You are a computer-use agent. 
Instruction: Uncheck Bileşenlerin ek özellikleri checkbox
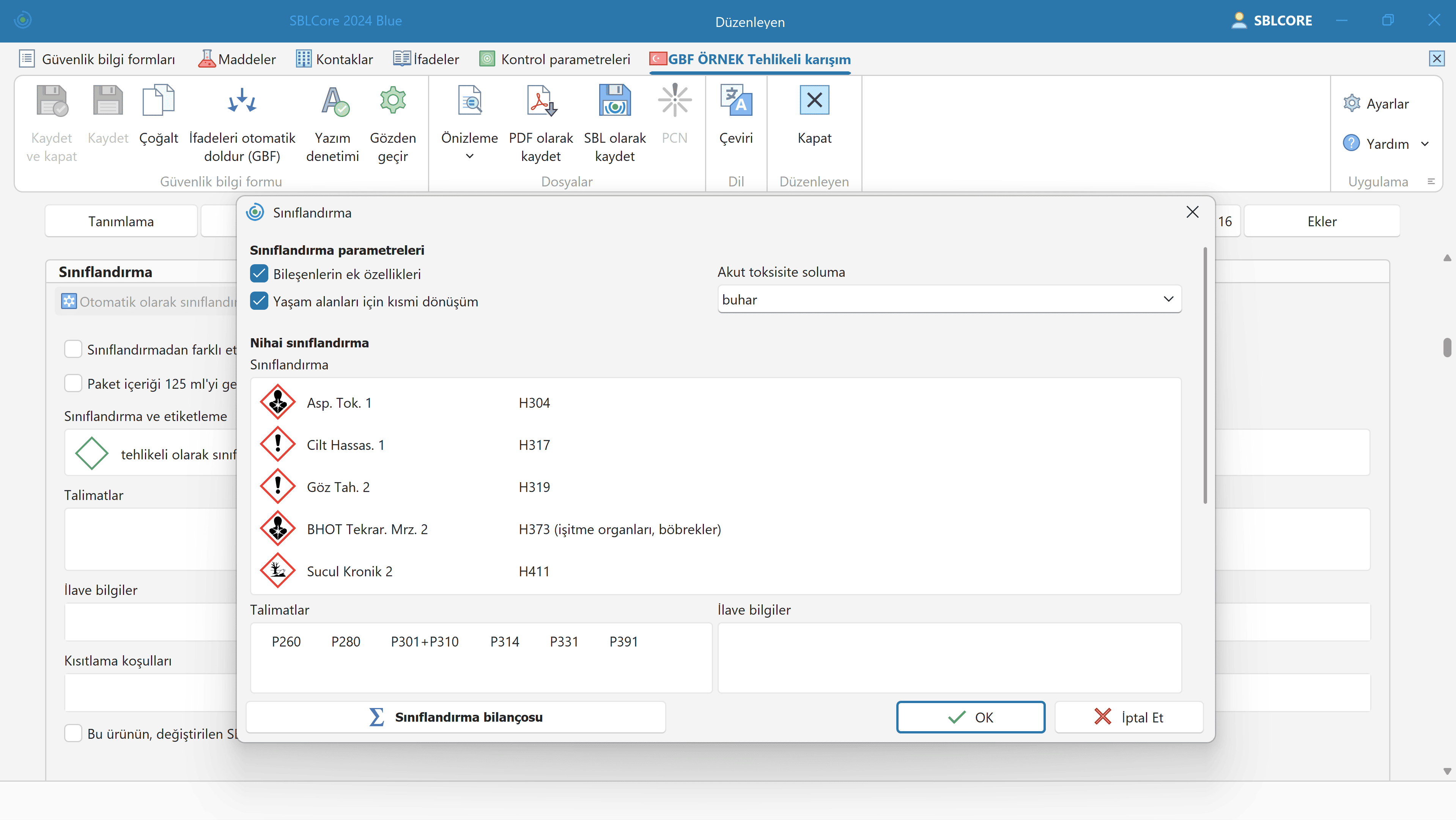(x=260, y=274)
